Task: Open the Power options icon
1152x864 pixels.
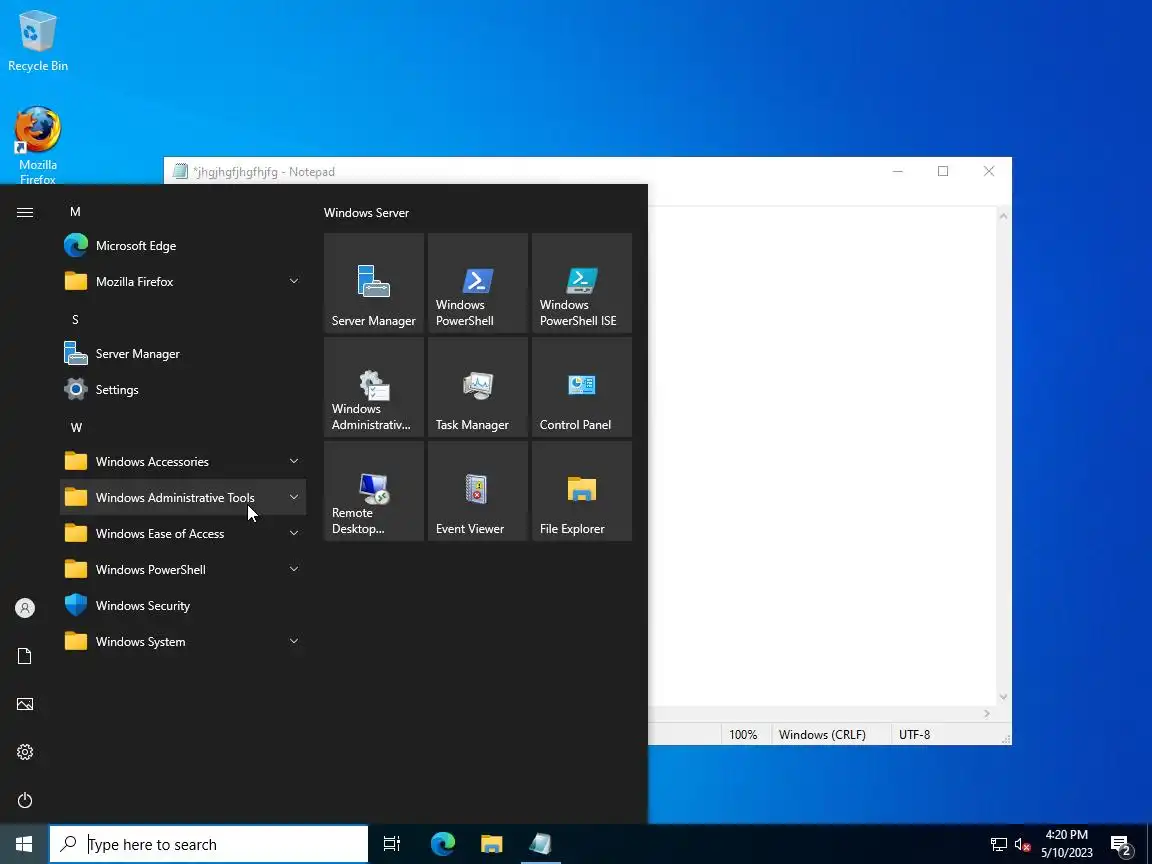Action: point(25,800)
